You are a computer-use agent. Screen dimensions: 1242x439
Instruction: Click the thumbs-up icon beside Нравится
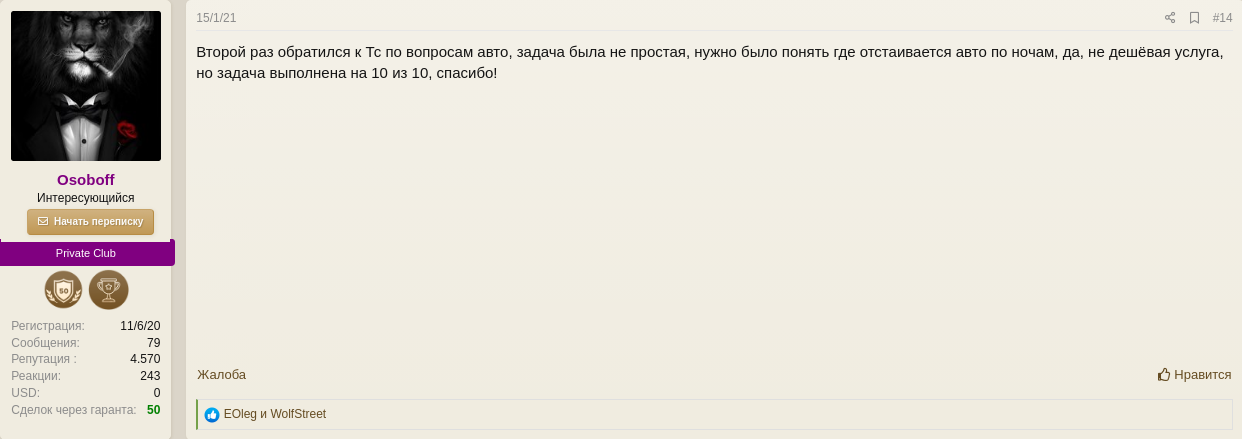[x=1164, y=375]
